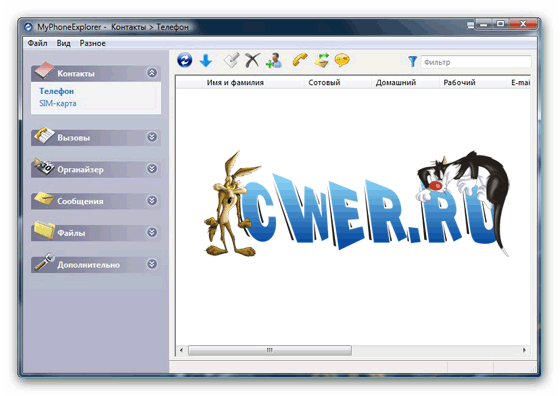Click the green arrows sync contacts icon
Screen dimensions: 560x396
[x=322, y=60]
